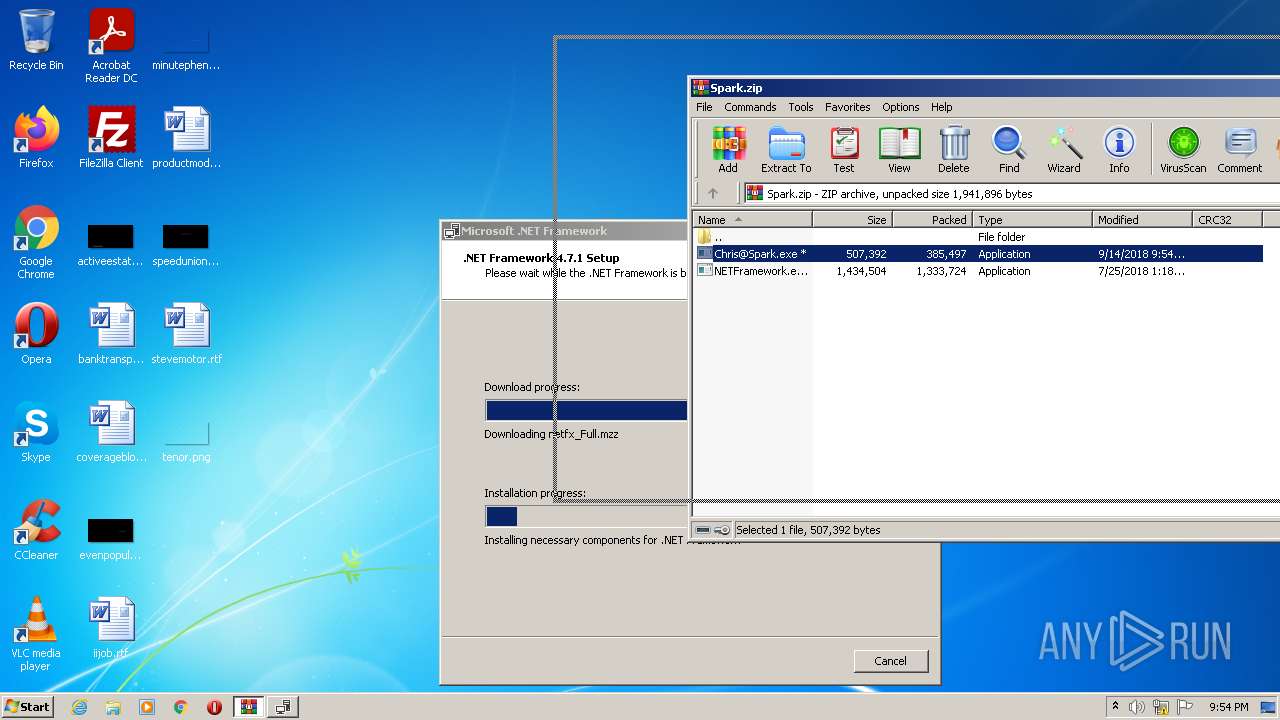Viewport: 1280px width, 720px height.
Task: Show hidden tray icons arrow
Action: [1115, 707]
